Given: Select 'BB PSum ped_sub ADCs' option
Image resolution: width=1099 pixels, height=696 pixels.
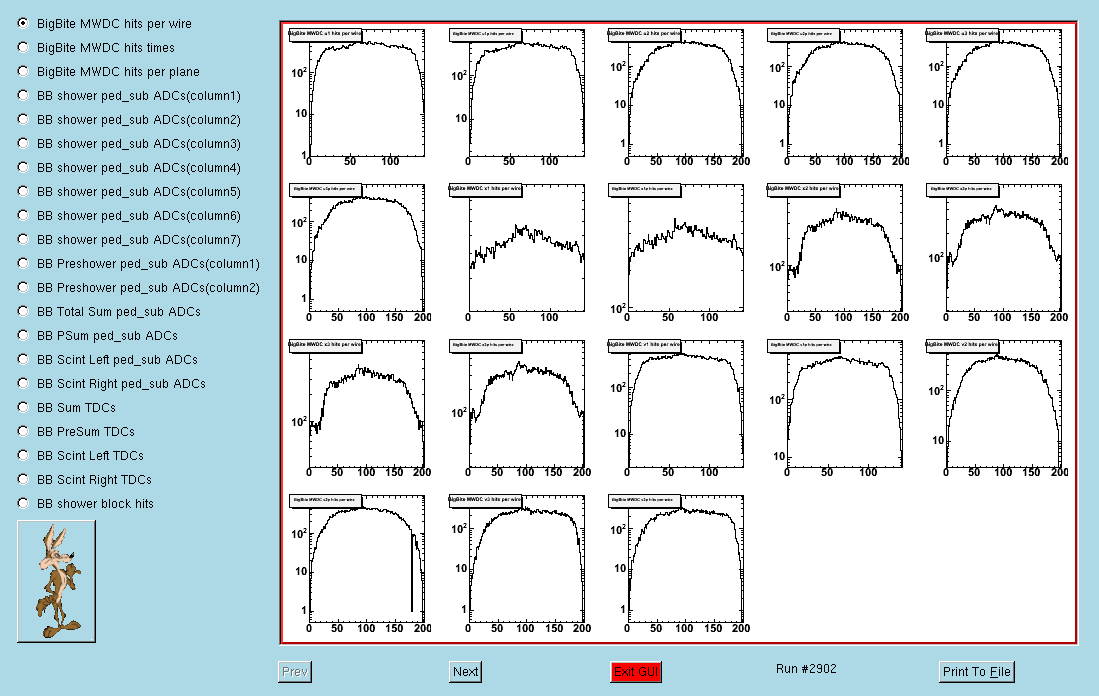Looking at the screenshot, I should point(23,335).
